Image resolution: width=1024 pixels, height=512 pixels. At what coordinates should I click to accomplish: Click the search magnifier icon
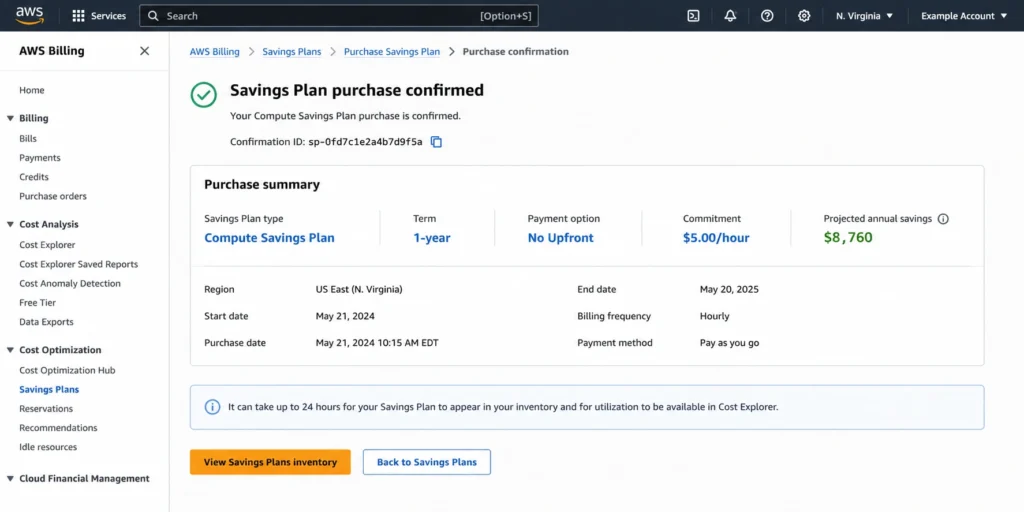click(153, 16)
